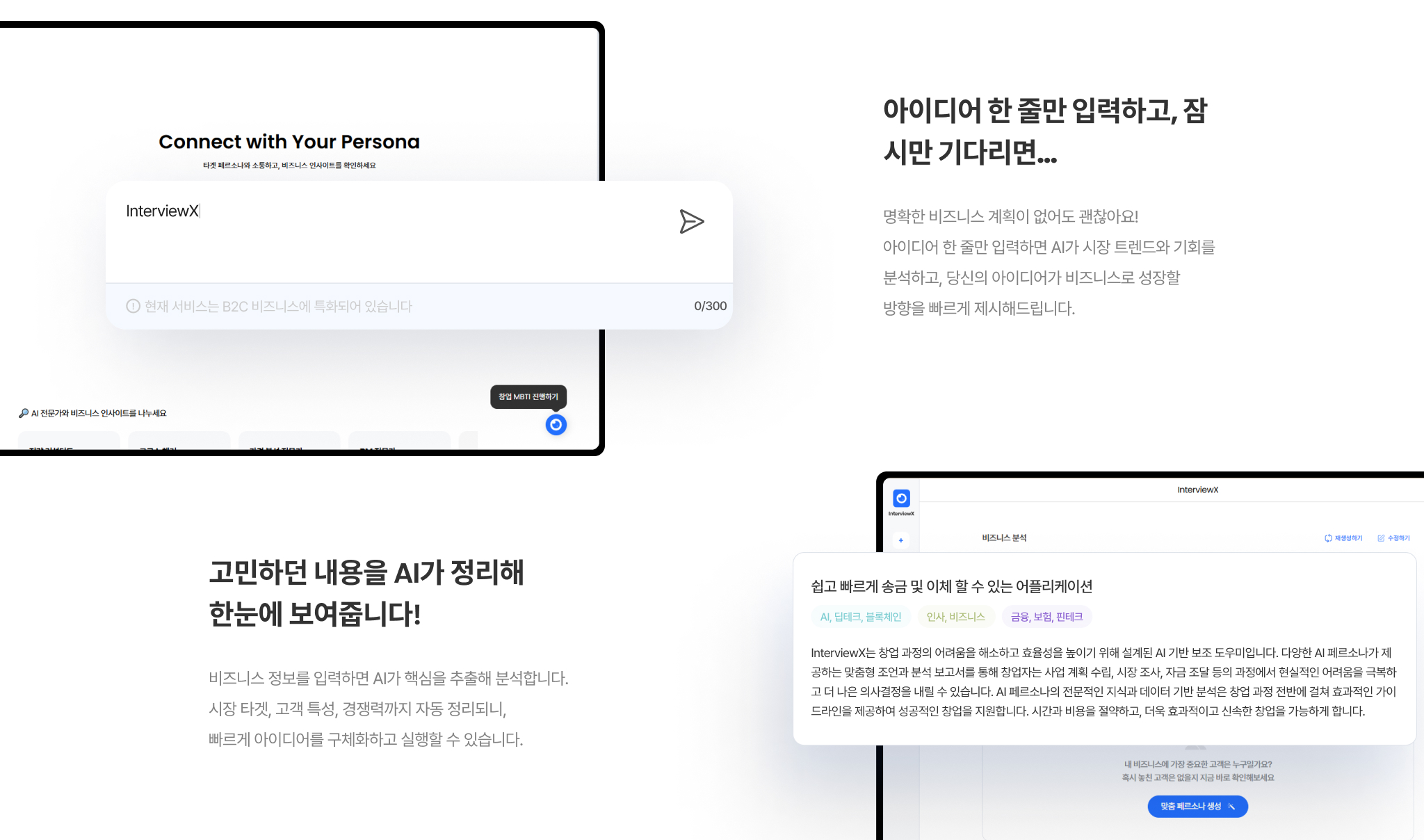Click the InterviewX header title in mockup
Viewport: 1424px width, 840px height.
[1197, 490]
